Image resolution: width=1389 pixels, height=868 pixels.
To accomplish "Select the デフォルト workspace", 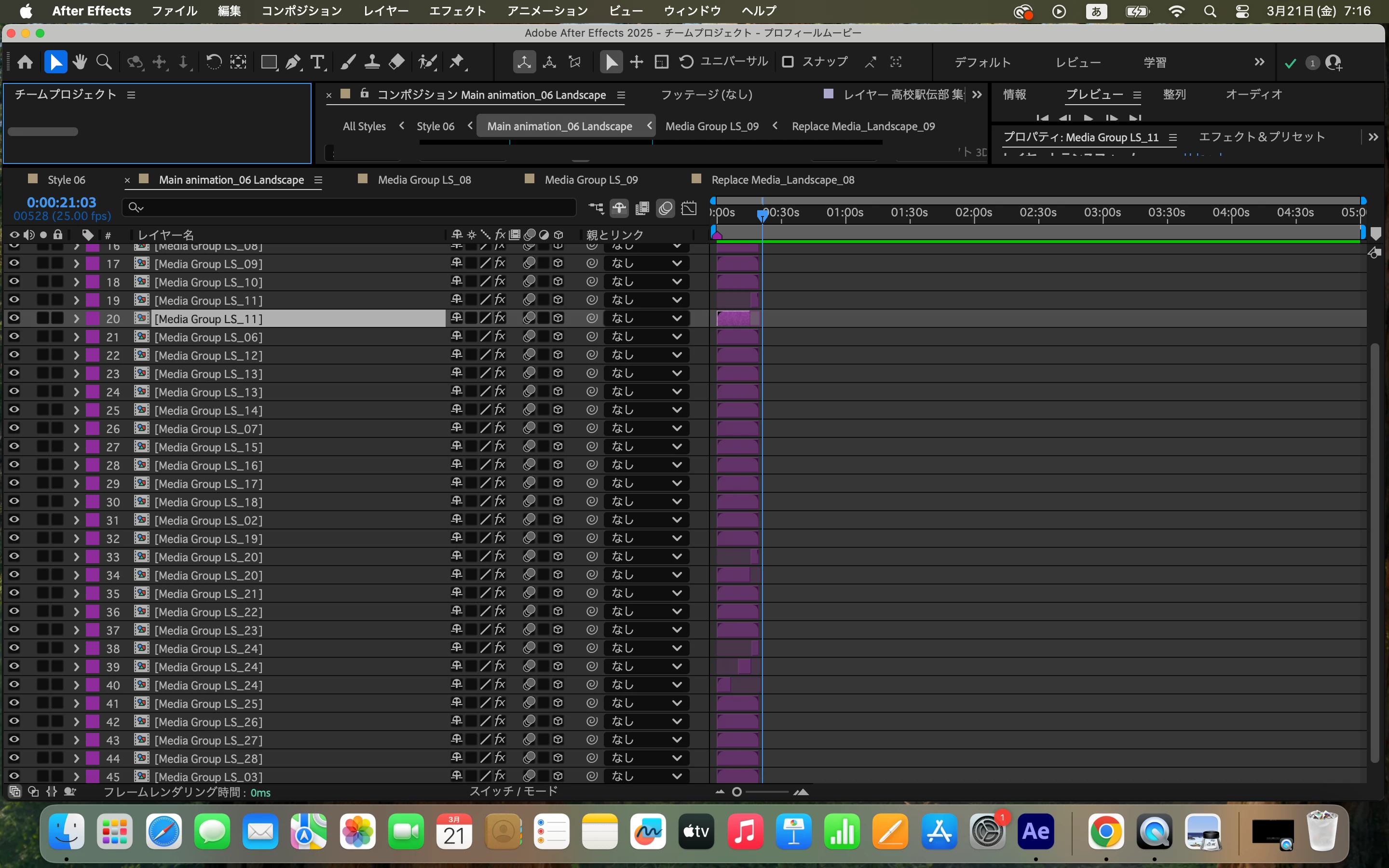I will point(982,62).
